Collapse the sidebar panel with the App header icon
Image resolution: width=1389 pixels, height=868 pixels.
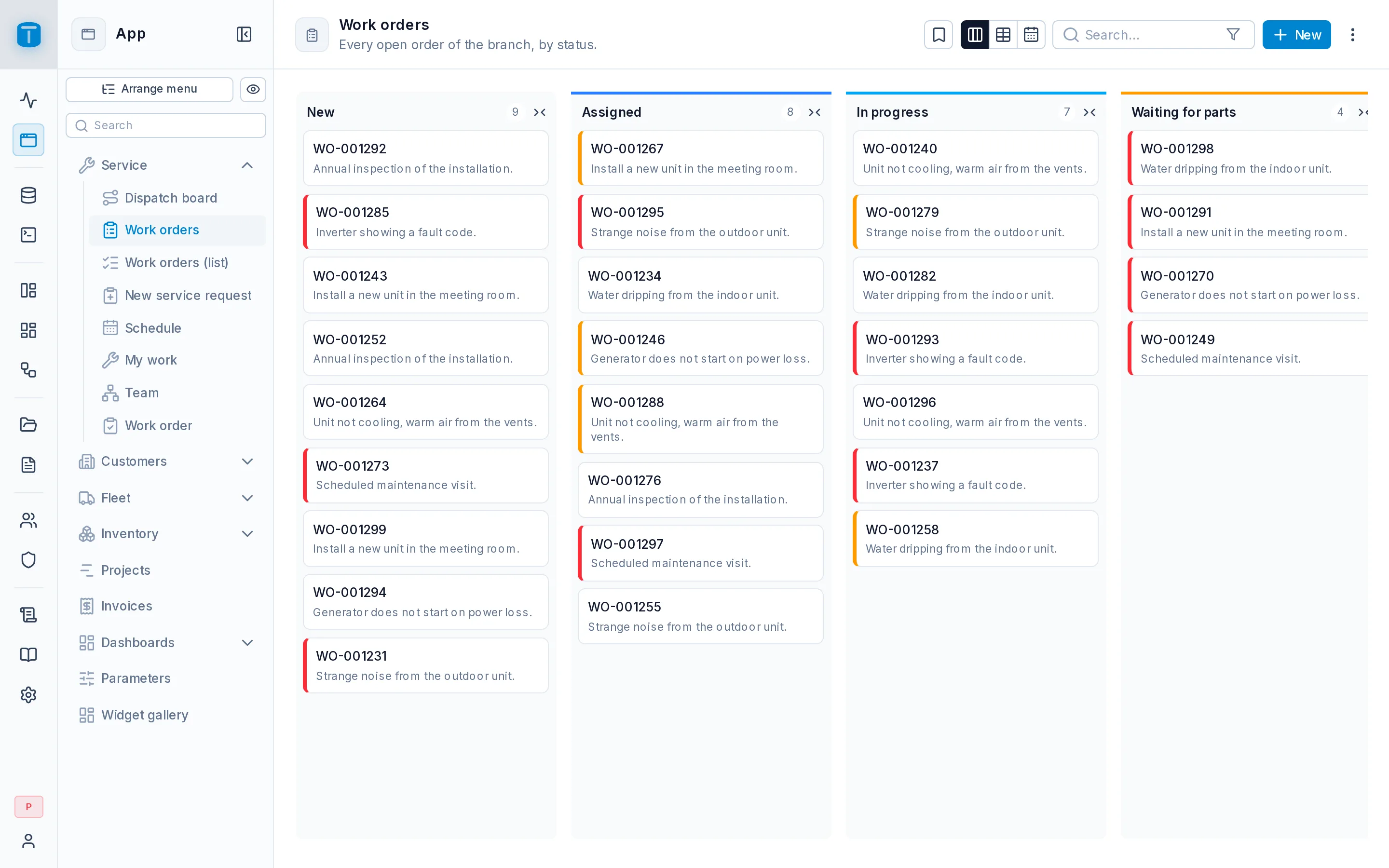(244, 34)
